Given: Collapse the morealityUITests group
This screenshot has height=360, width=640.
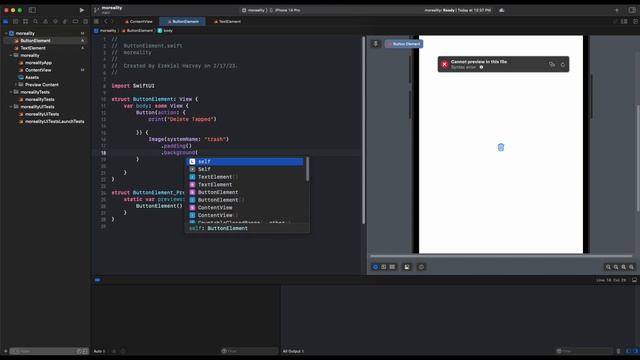Looking at the screenshot, I should (11, 107).
